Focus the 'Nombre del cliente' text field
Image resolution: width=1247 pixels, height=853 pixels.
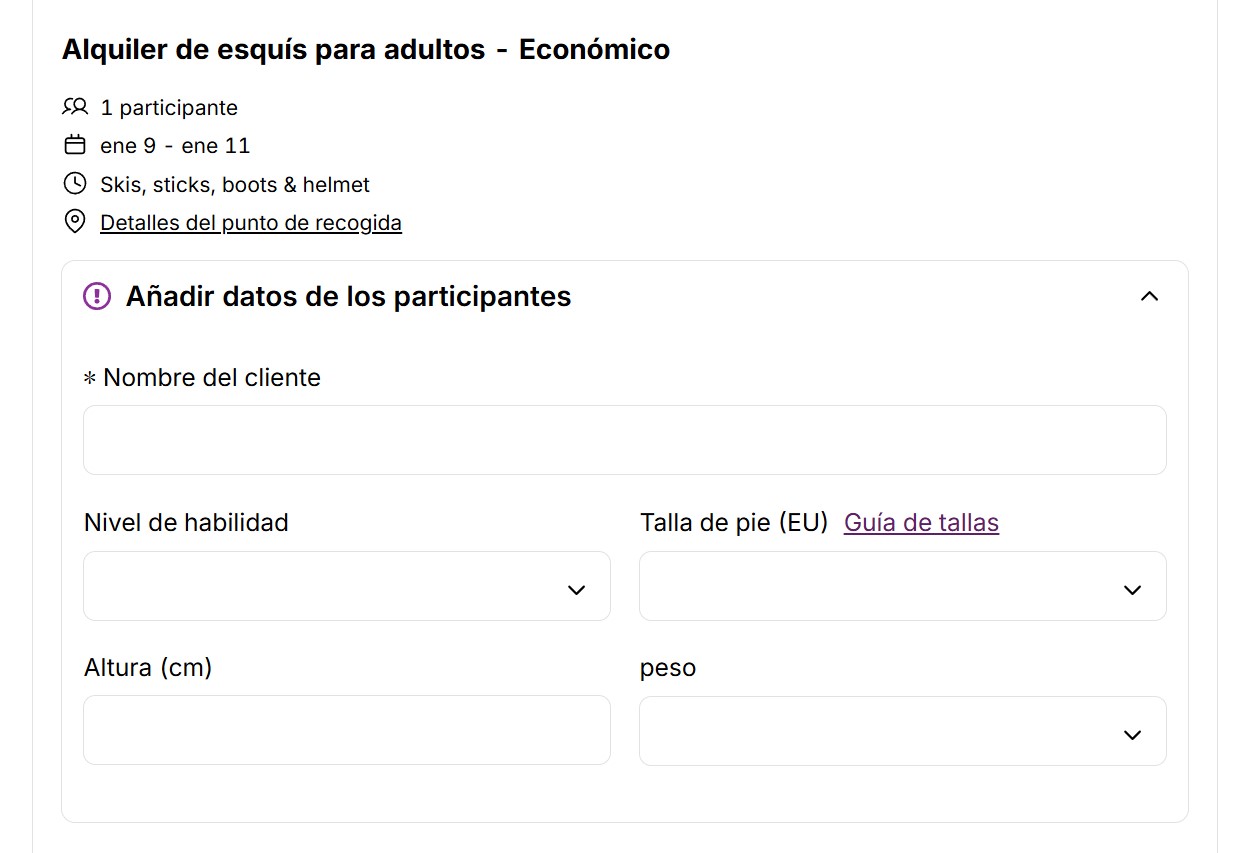624,440
